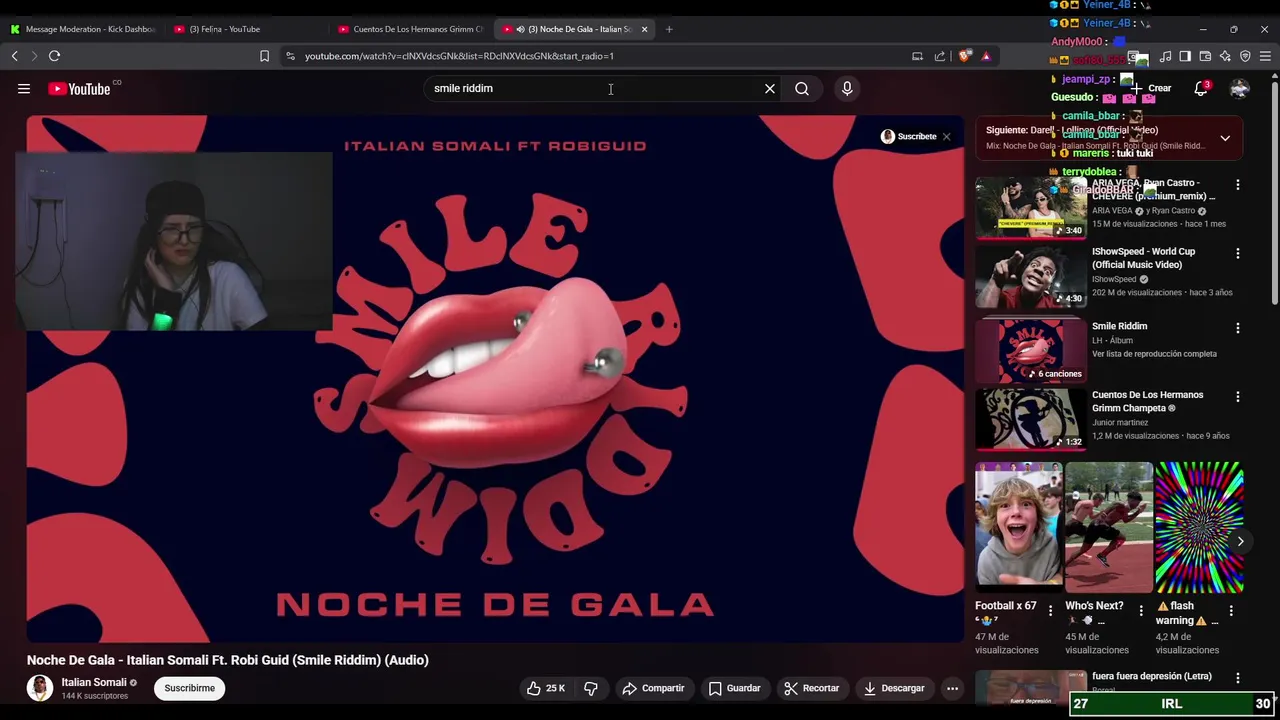The height and width of the screenshot is (720, 1280).
Task: Open the YouTube guide hamburger menu
Action: 24,89
